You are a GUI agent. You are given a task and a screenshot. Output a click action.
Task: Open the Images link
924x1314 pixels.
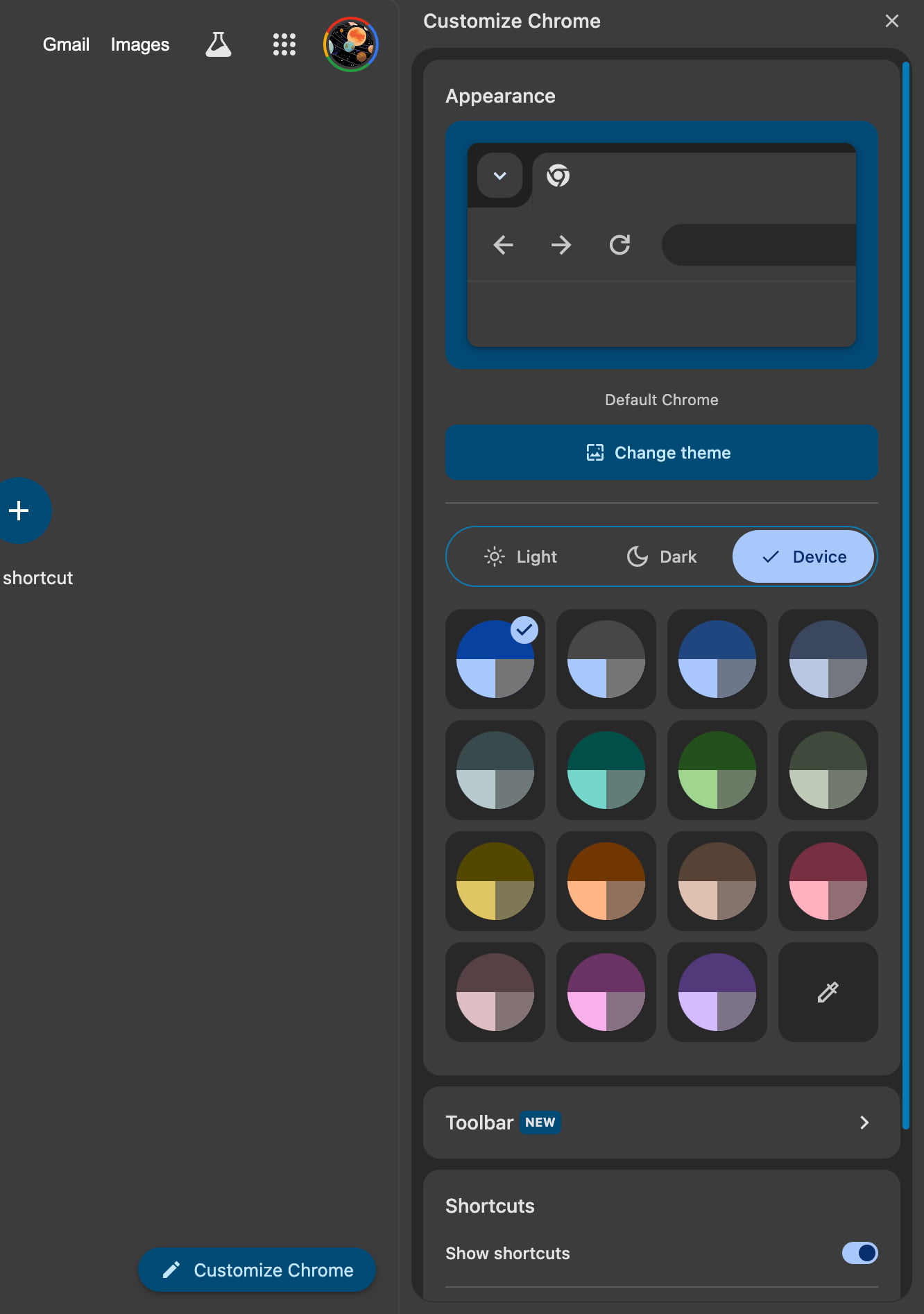(x=139, y=44)
